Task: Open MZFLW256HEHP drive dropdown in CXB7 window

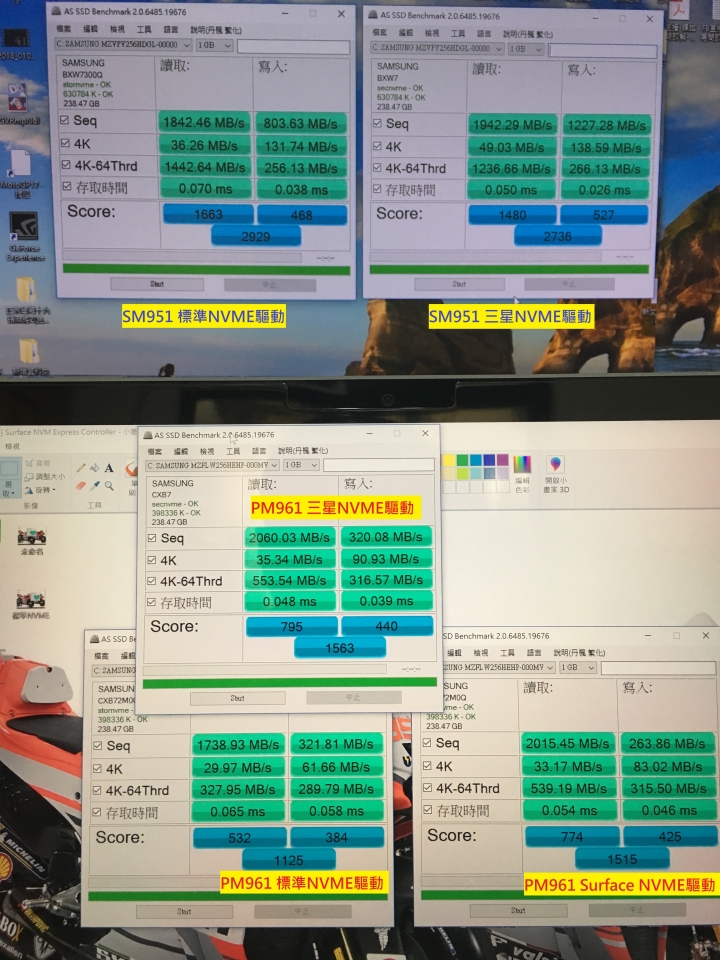Action: [x=212, y=465]
